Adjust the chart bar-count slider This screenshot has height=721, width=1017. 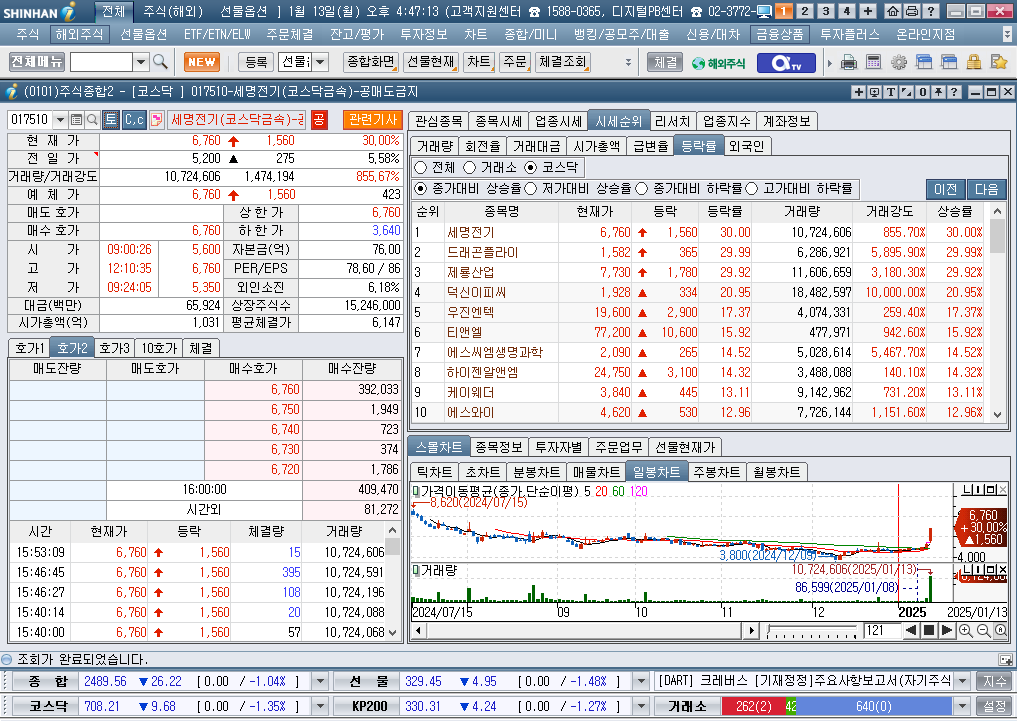click(x=811, y=630)
